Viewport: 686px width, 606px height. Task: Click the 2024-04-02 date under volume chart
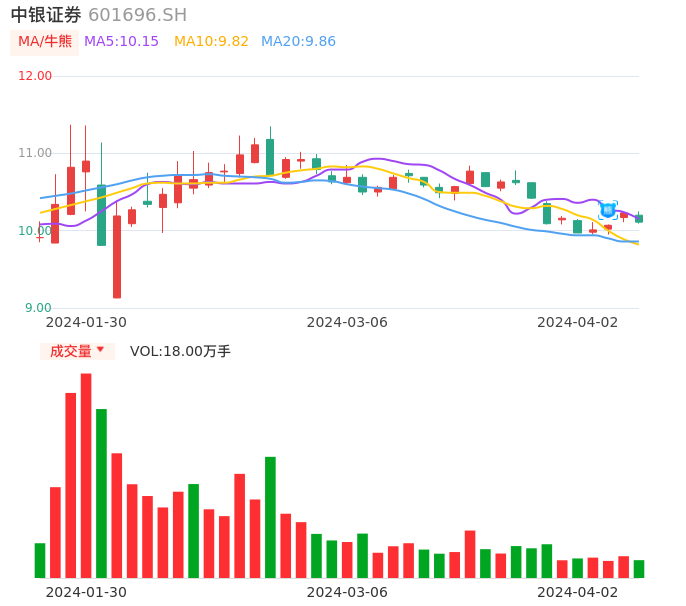(578, 592)
